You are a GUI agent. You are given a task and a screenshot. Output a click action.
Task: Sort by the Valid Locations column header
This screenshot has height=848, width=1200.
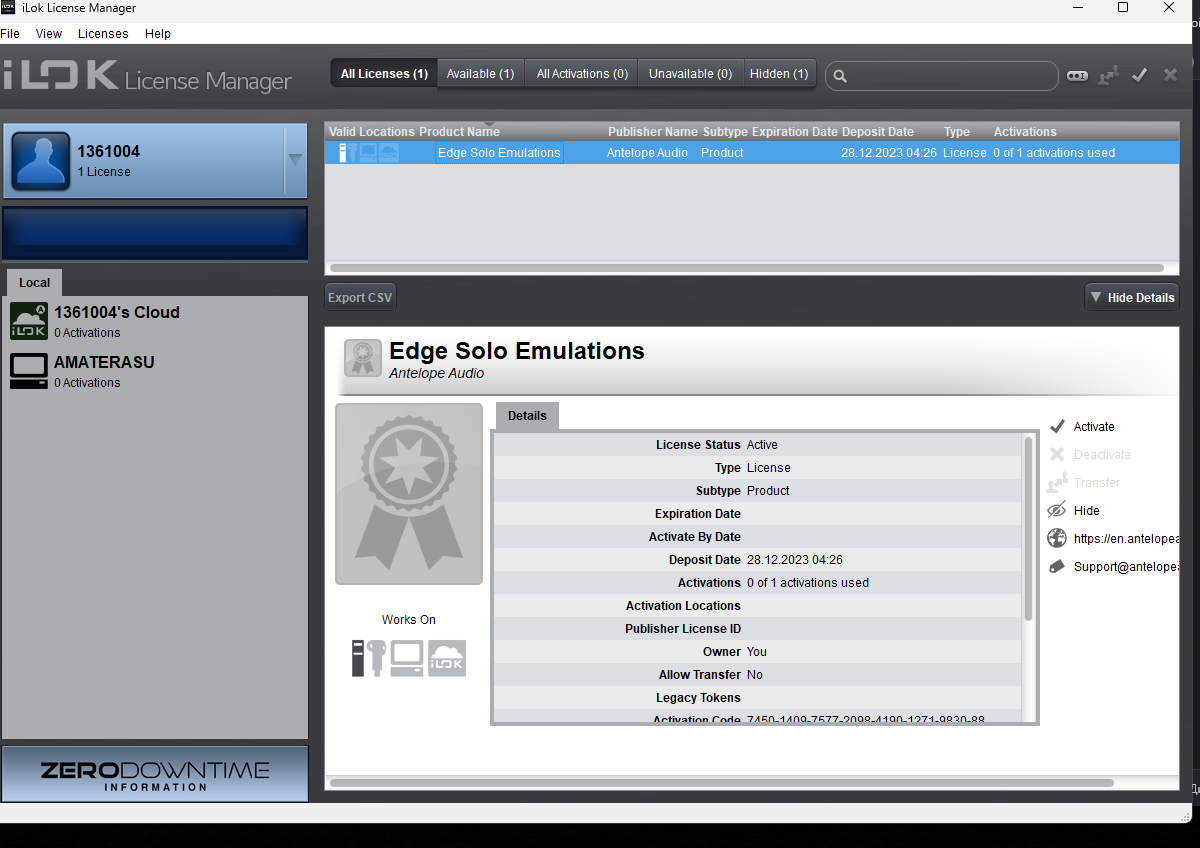coord(371,132)
